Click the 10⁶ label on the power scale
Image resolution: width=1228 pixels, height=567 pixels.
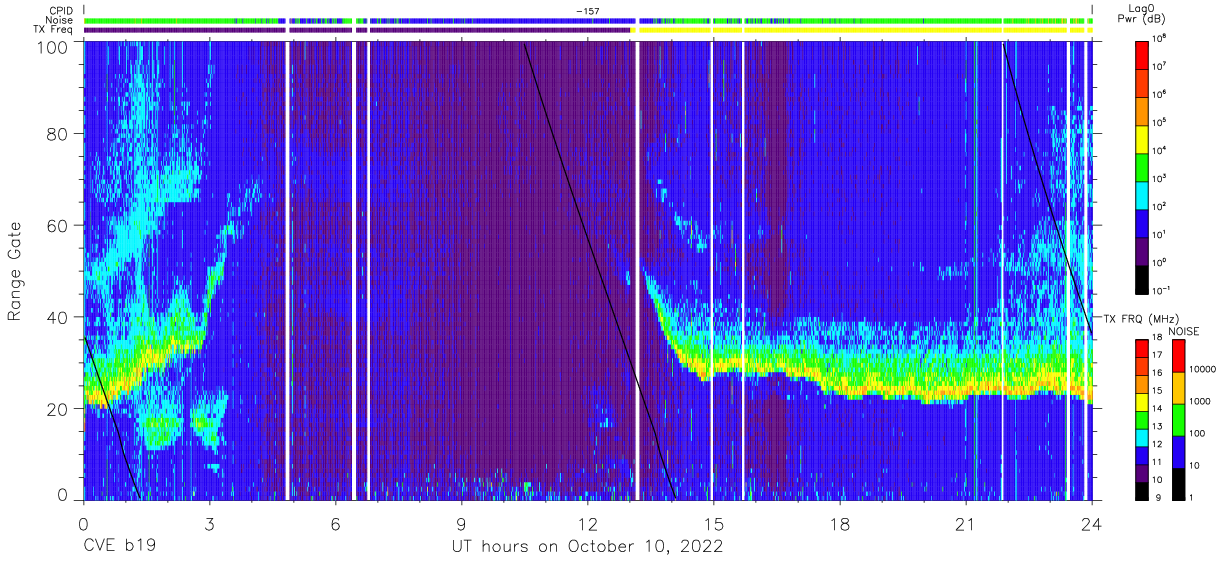click(1160, 94)
